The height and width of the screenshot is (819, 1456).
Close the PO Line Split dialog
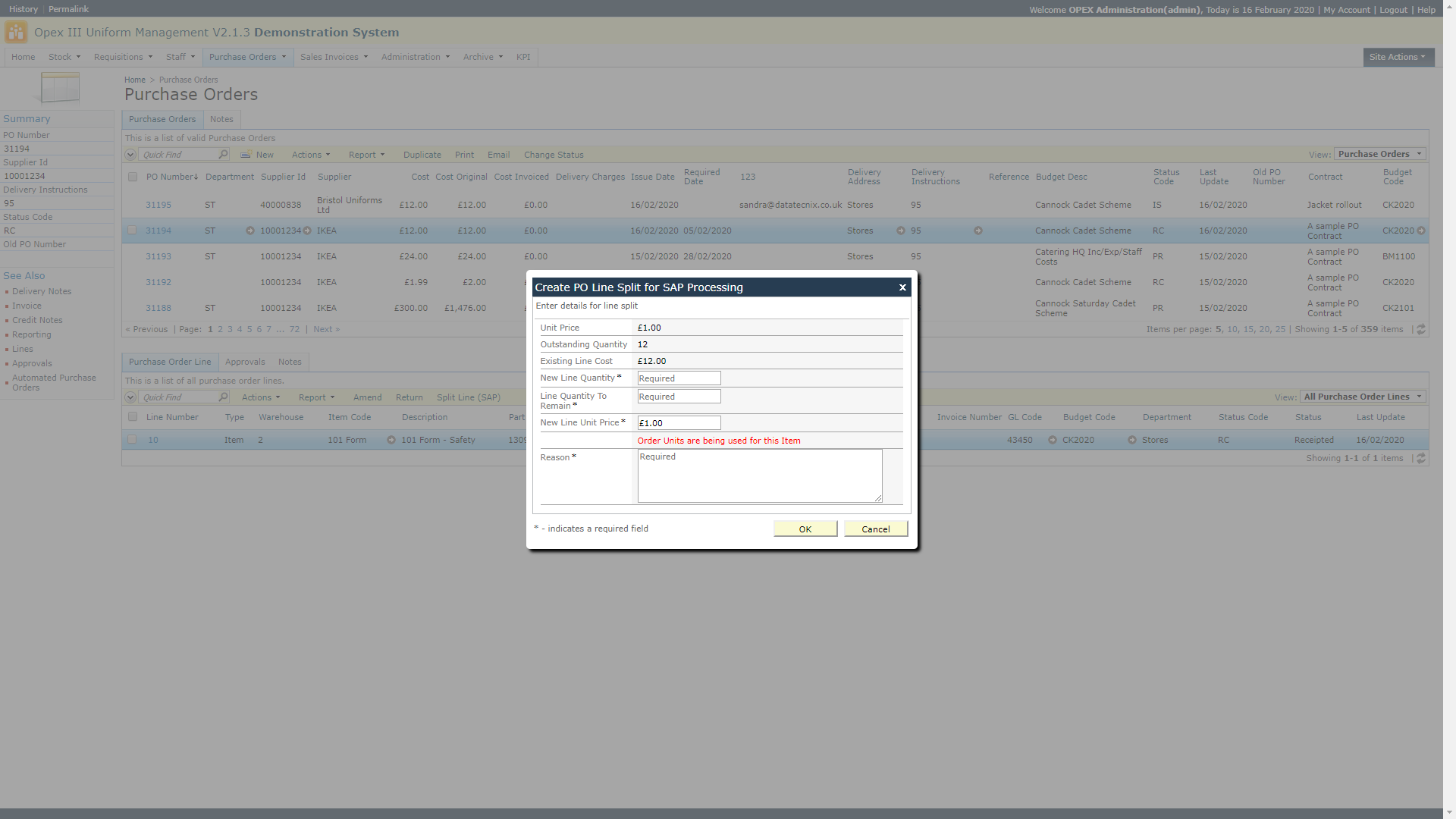coord(902,287)
